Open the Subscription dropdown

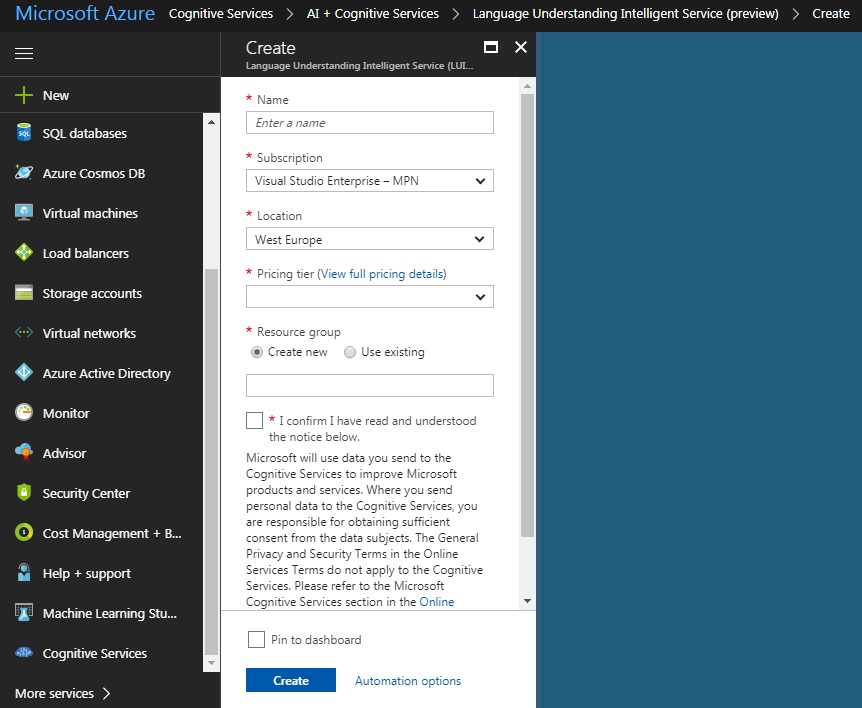pyautogui.click(x=369, y=181)
